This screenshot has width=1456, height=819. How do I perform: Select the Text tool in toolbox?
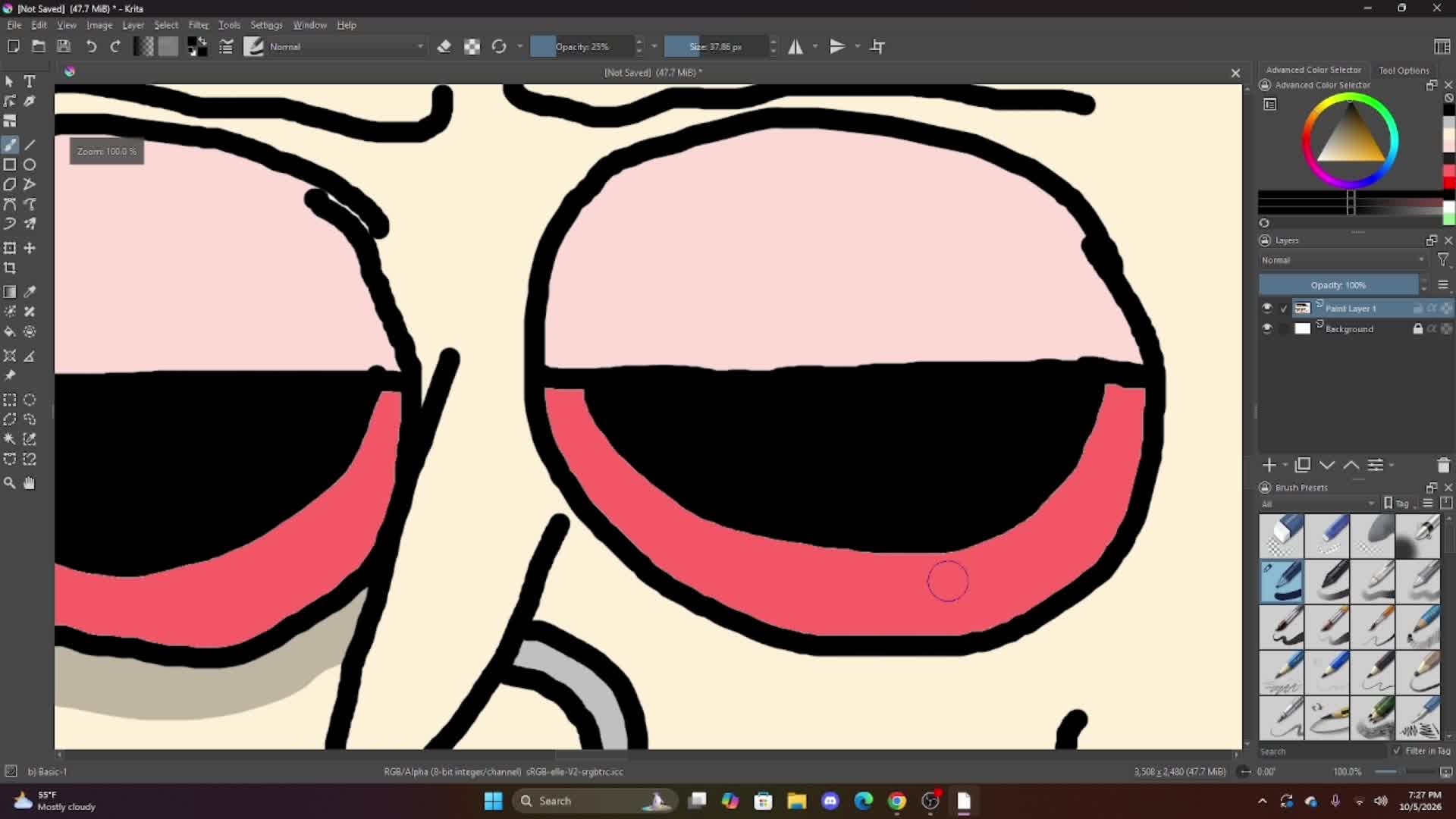tap(30, 81)
